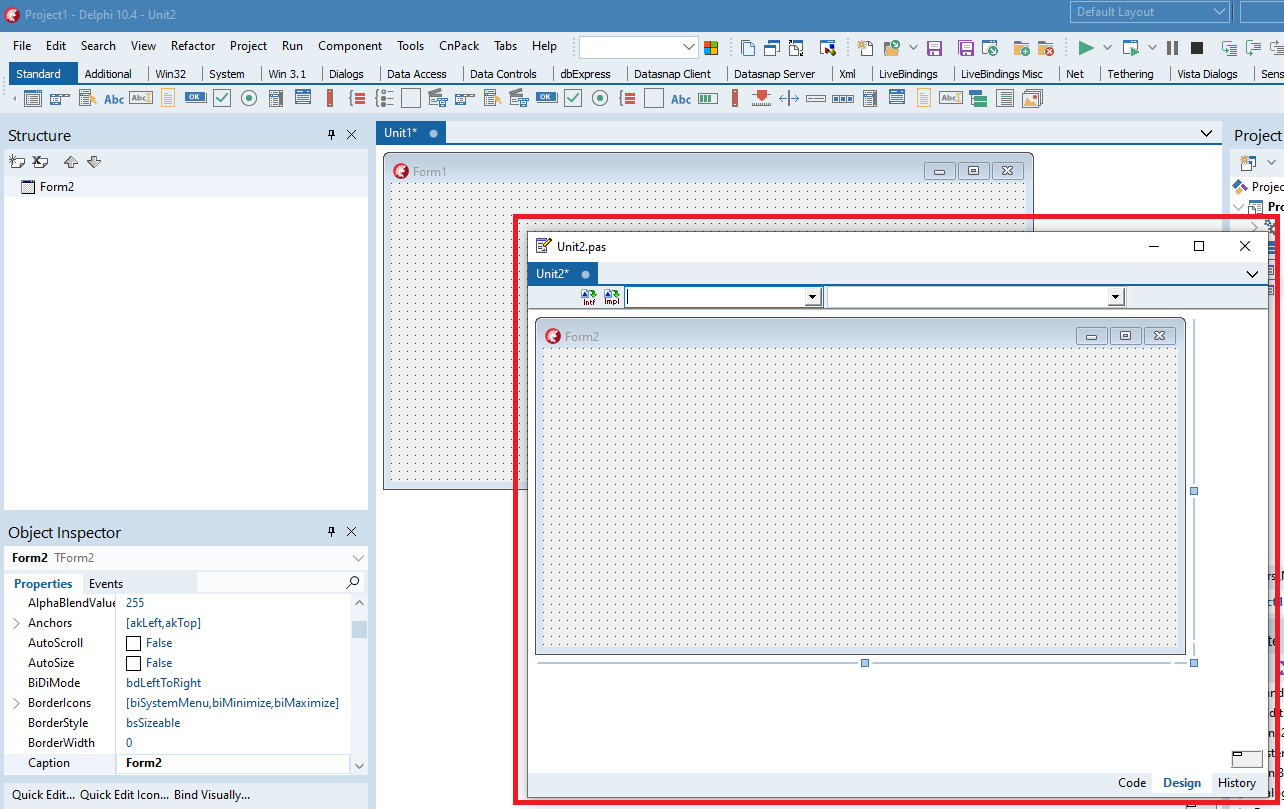Pause the running program
The height and width of the screenshot is (809, 1284).
pos(1173,47)
